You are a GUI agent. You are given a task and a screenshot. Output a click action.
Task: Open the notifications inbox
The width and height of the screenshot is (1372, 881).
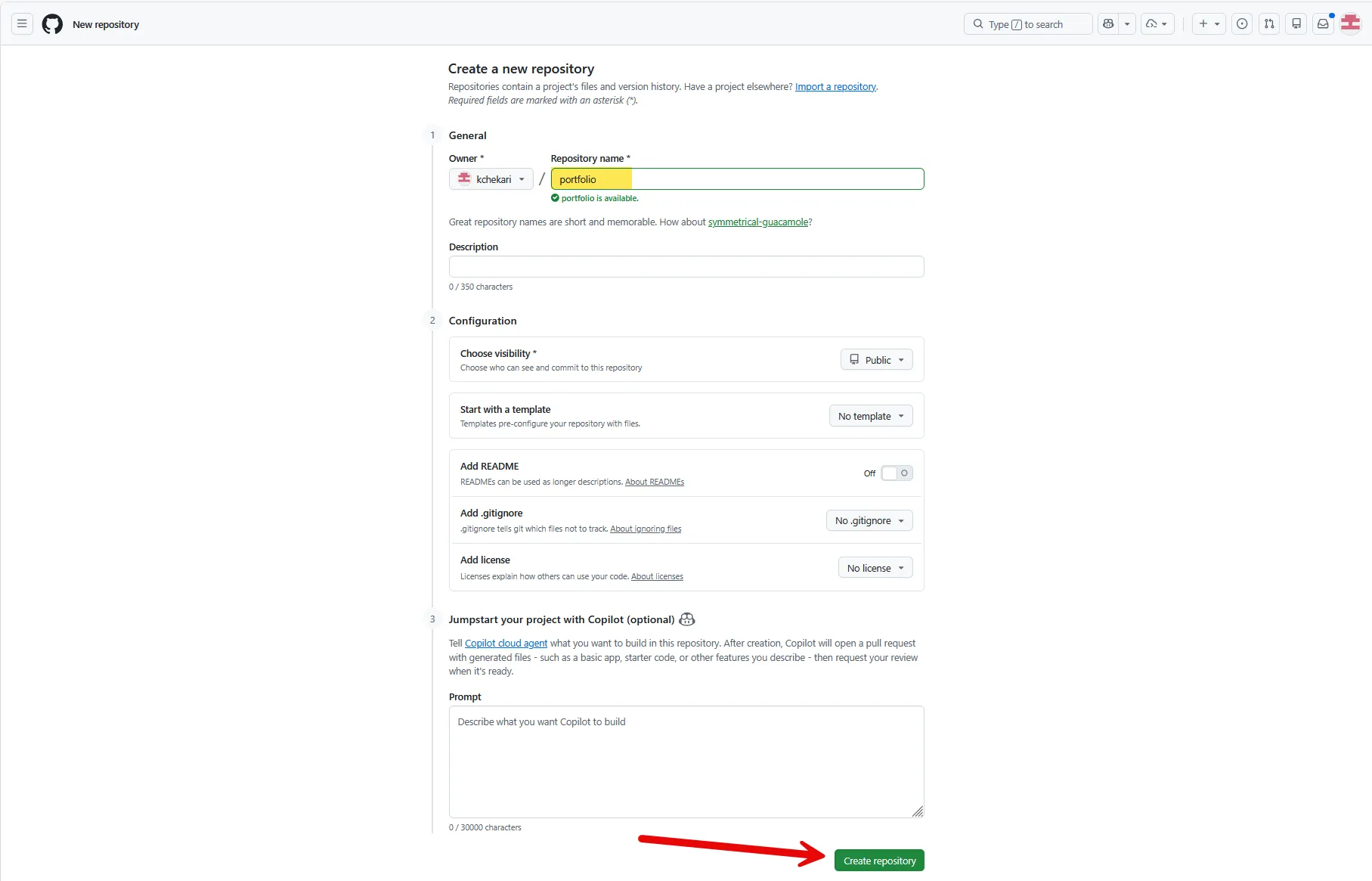(1323, 24)
